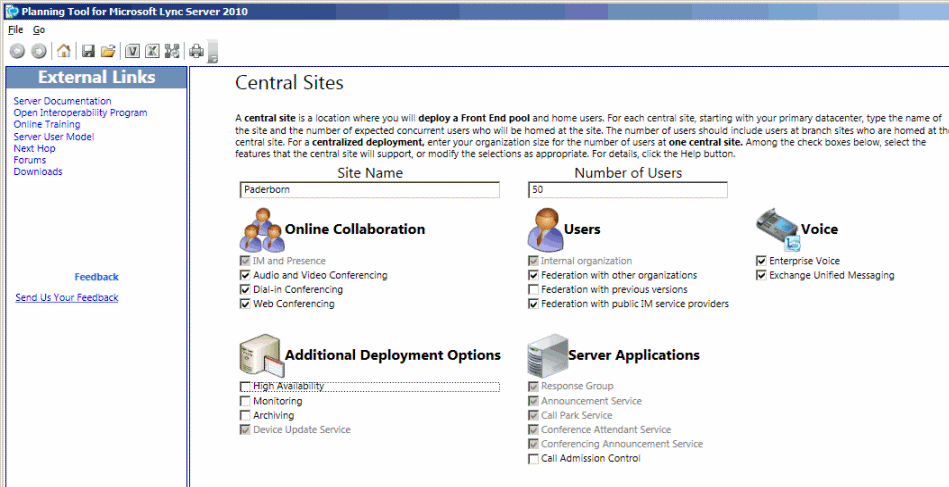Click the Internal organization checkbox
Viewport: 949px width, 487px height.
point(533,261)
